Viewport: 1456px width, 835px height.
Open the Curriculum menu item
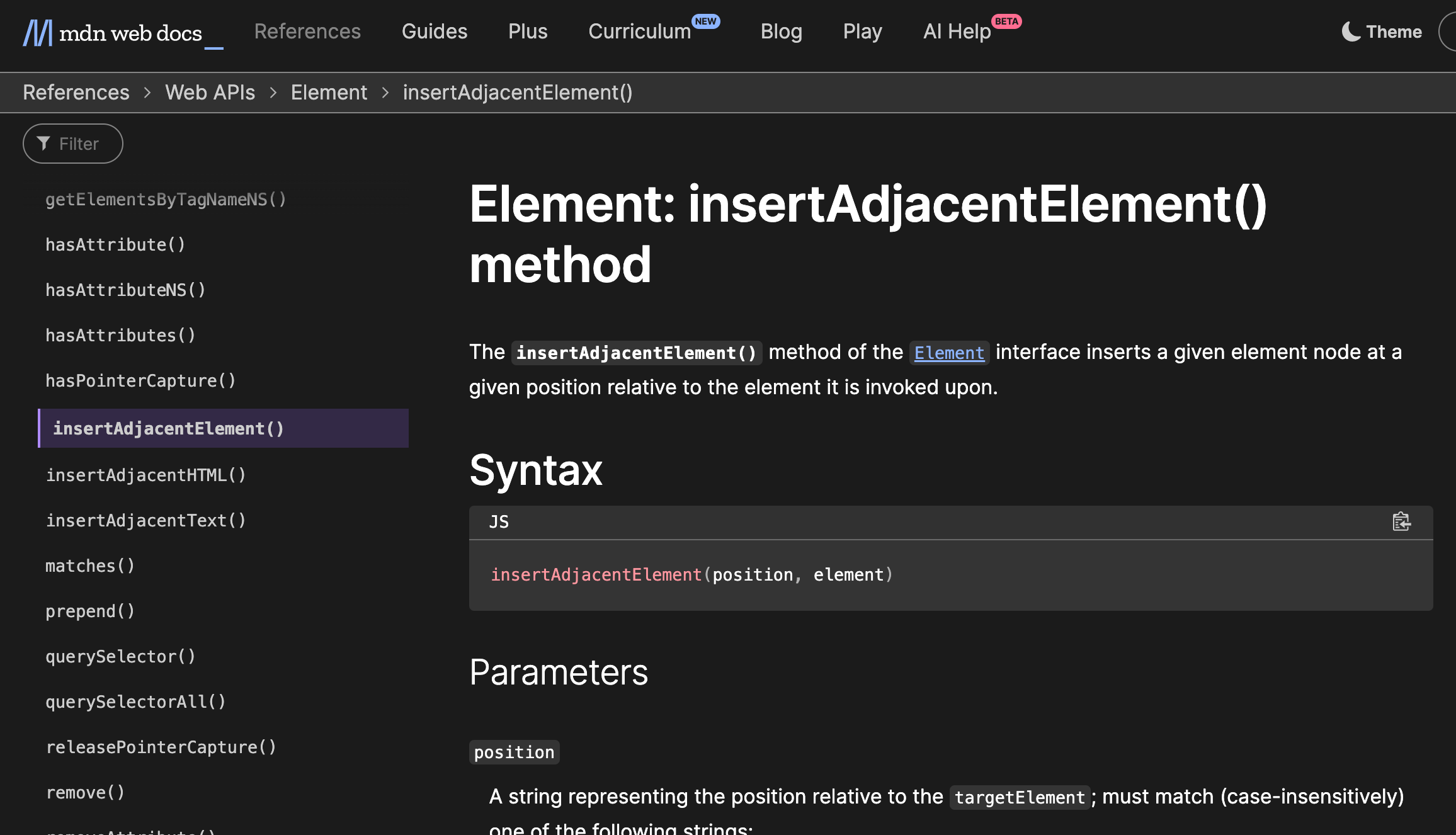click(x=640, y=31)
